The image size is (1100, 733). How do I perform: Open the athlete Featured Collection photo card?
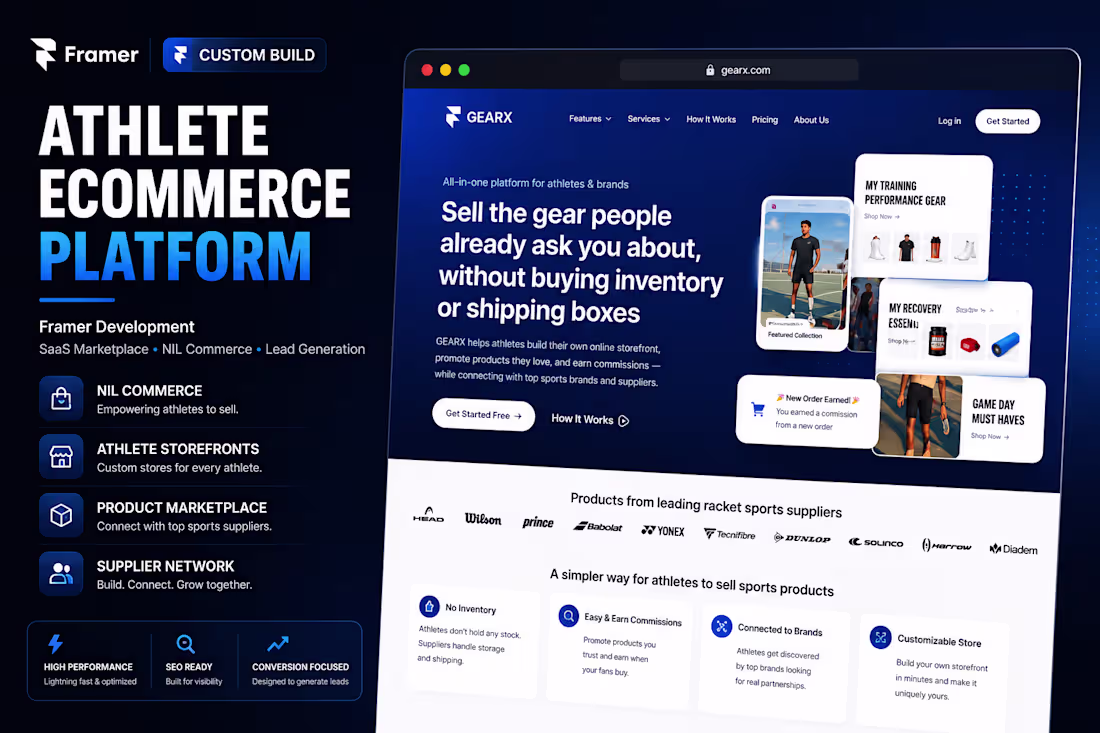tap(805, 272)
